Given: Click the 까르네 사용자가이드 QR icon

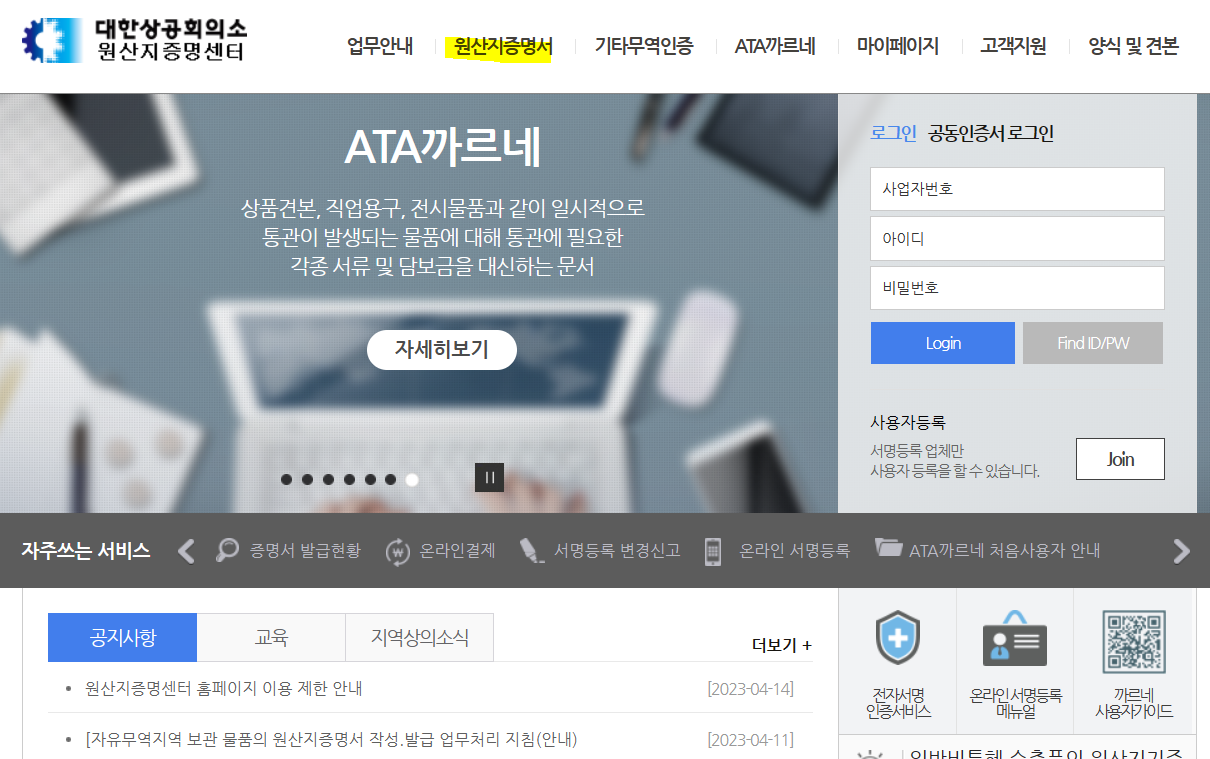Looking at the screenshot, I should [x=1134, y=641].
